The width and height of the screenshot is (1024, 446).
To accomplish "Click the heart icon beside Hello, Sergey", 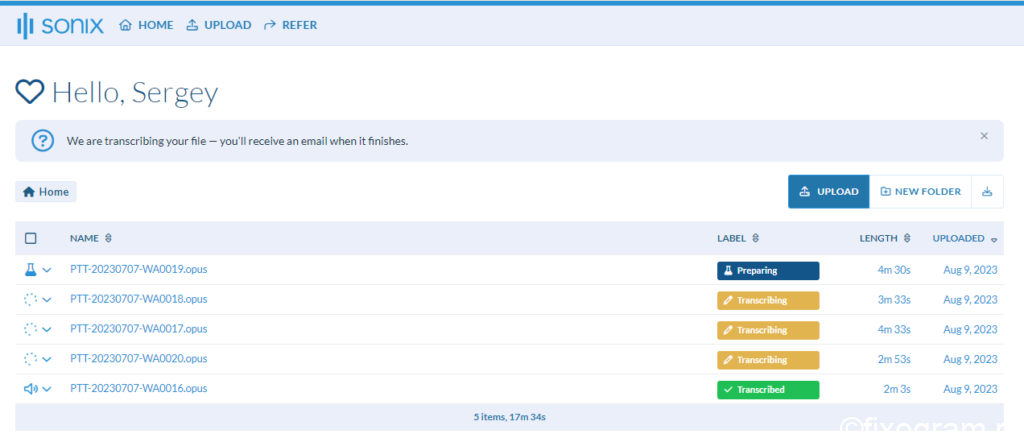I will pos(30,92).
